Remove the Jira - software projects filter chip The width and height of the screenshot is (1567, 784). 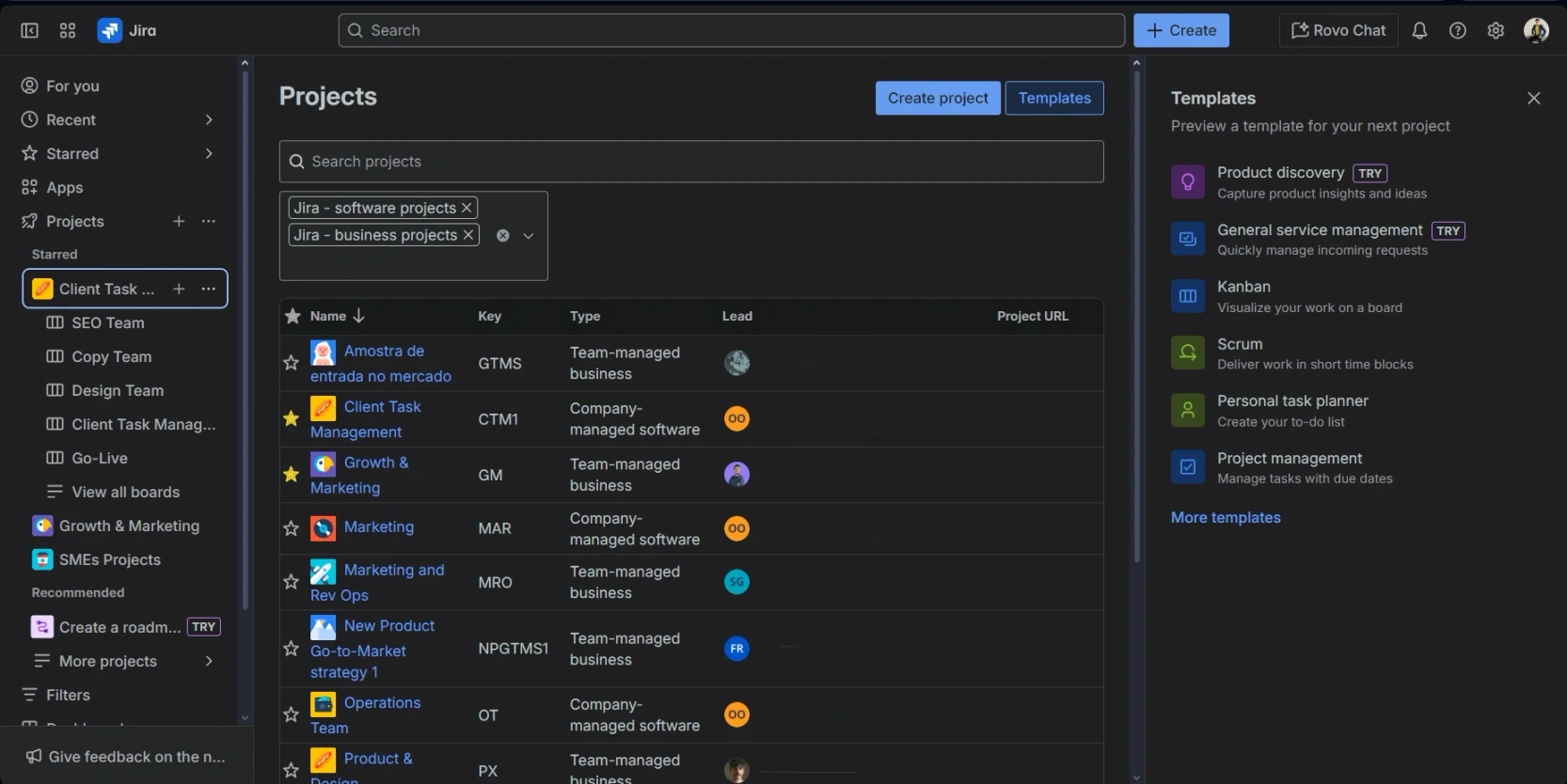pyautogui.click(x=467, y=208)
